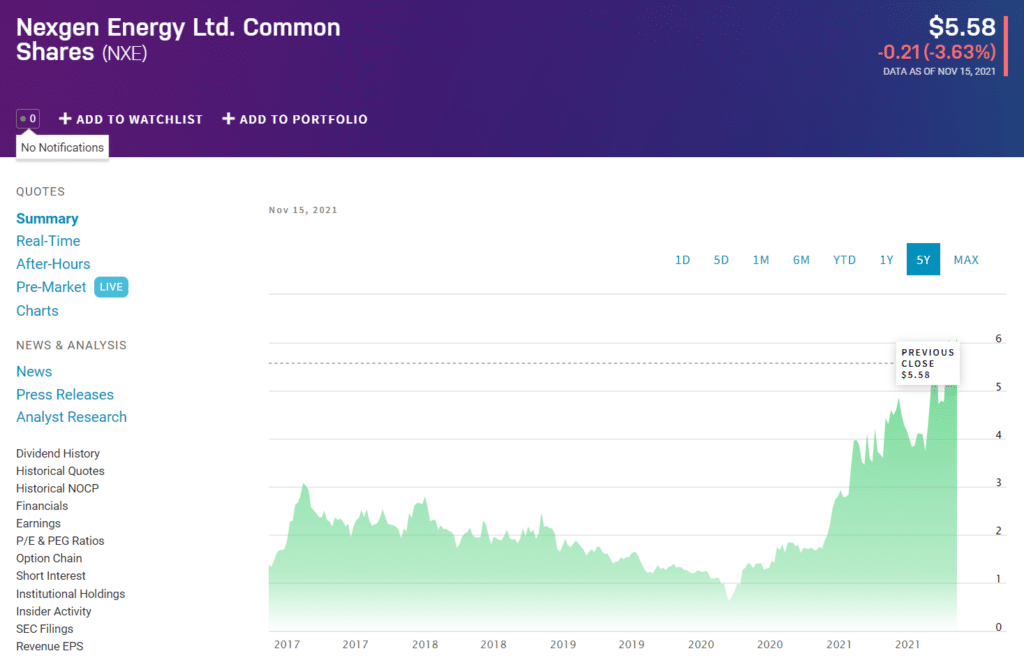Open Insider Activity
The image size is (1024, 665).
54,611
